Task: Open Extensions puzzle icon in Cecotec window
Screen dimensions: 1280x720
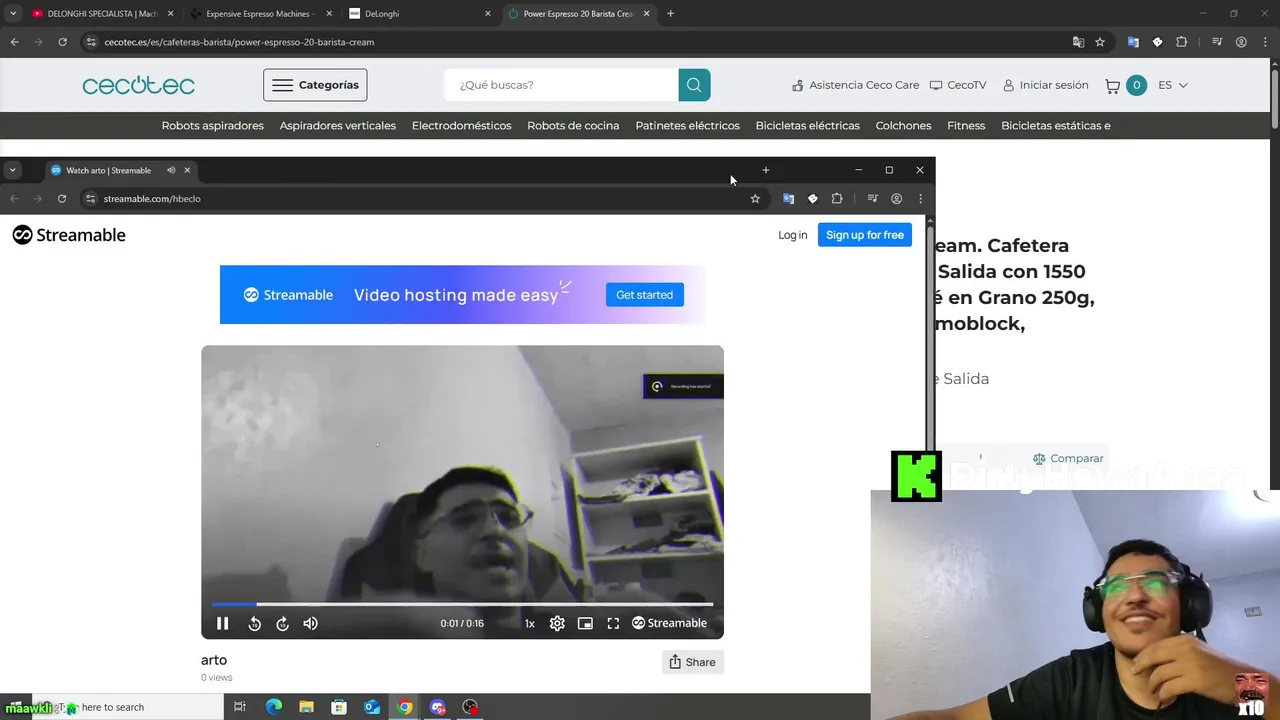Action: click(1182, 42)
